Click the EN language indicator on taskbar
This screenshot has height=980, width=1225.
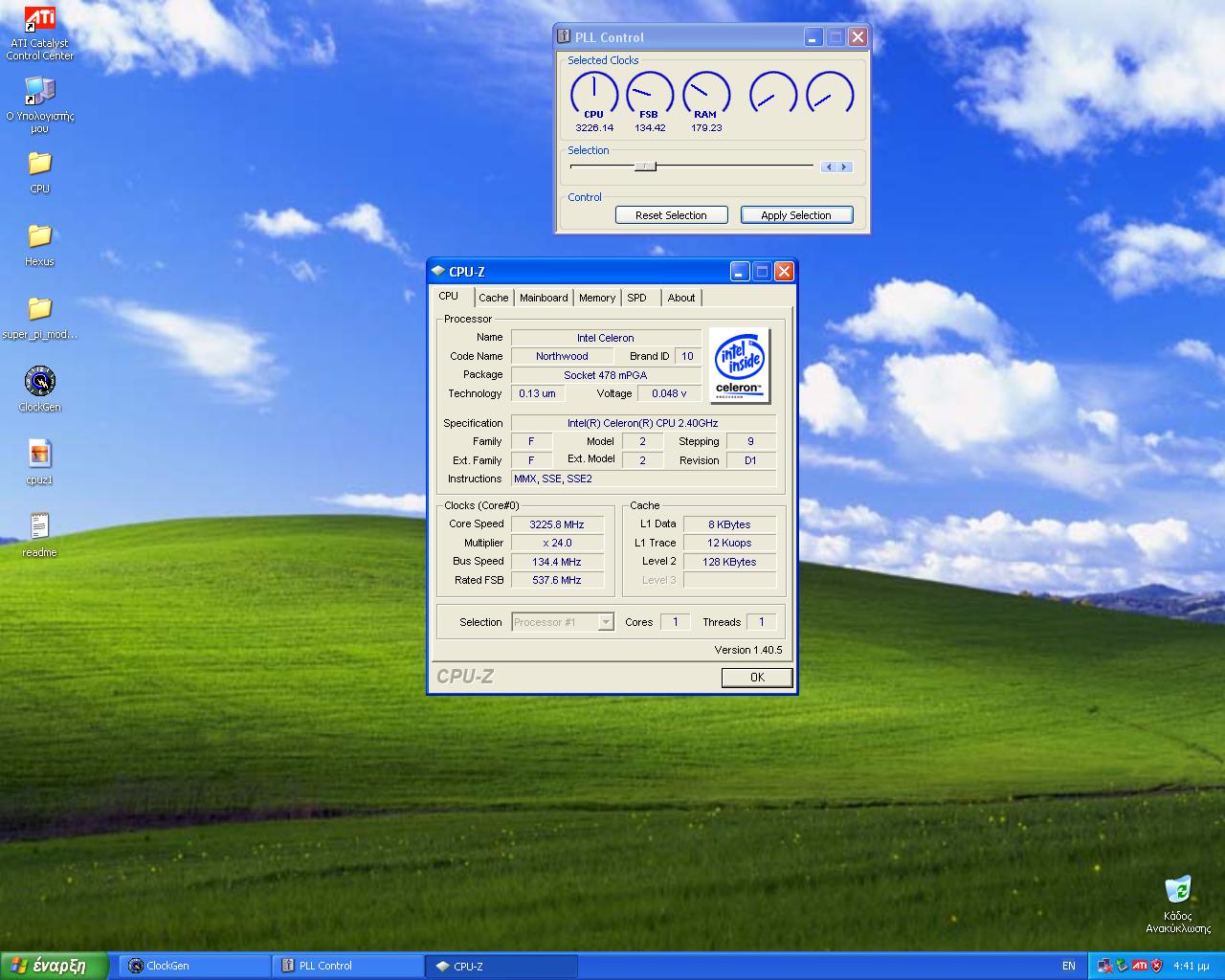pos(1069,966)
